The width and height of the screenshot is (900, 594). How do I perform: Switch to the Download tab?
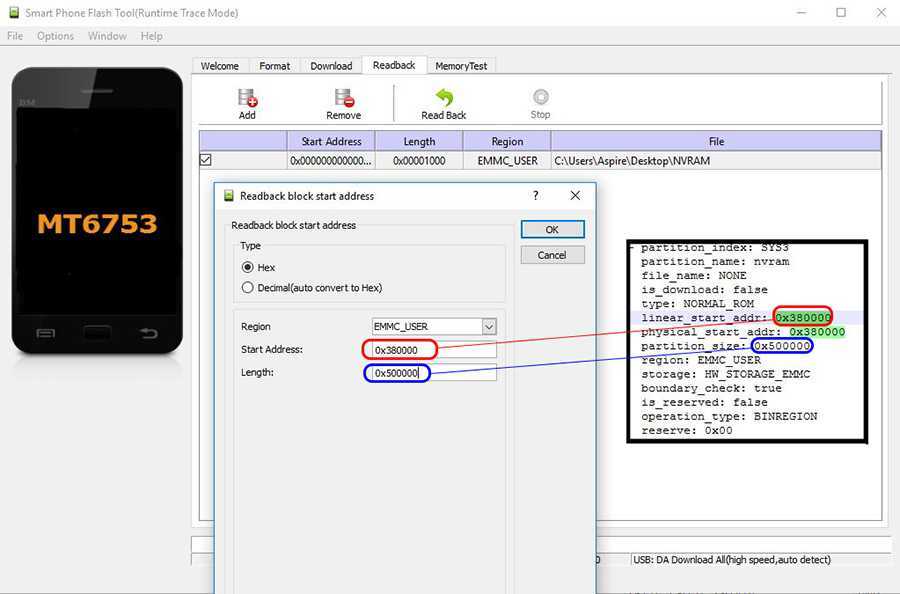[x=331, y=66]
